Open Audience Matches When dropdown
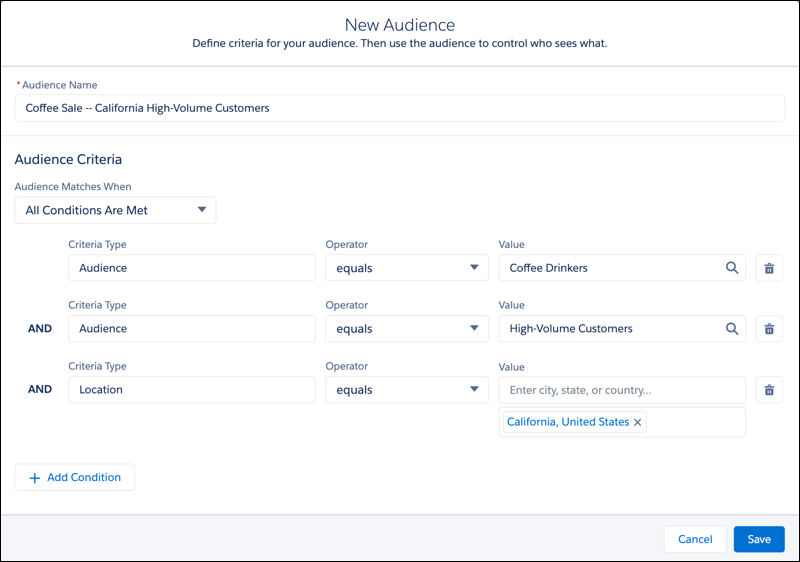 tap(115, 210)
